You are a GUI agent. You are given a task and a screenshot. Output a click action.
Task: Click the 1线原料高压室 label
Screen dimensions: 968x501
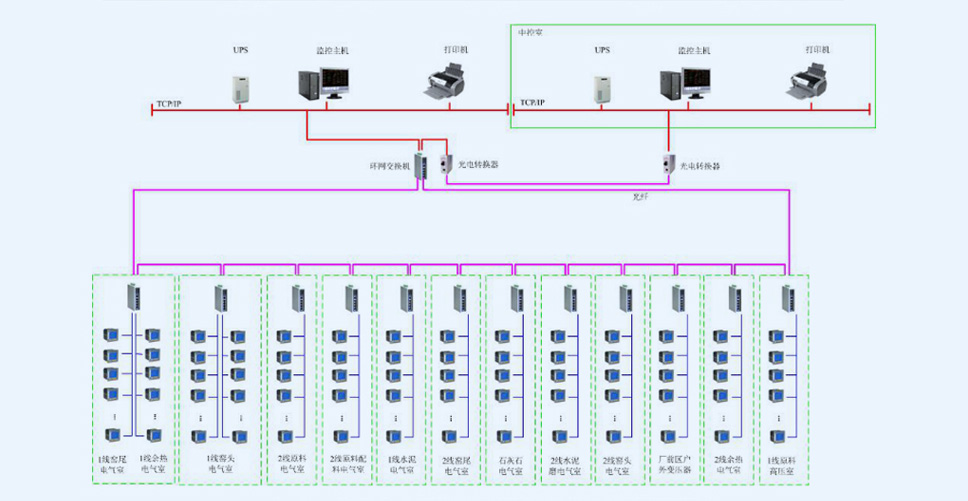783,464
